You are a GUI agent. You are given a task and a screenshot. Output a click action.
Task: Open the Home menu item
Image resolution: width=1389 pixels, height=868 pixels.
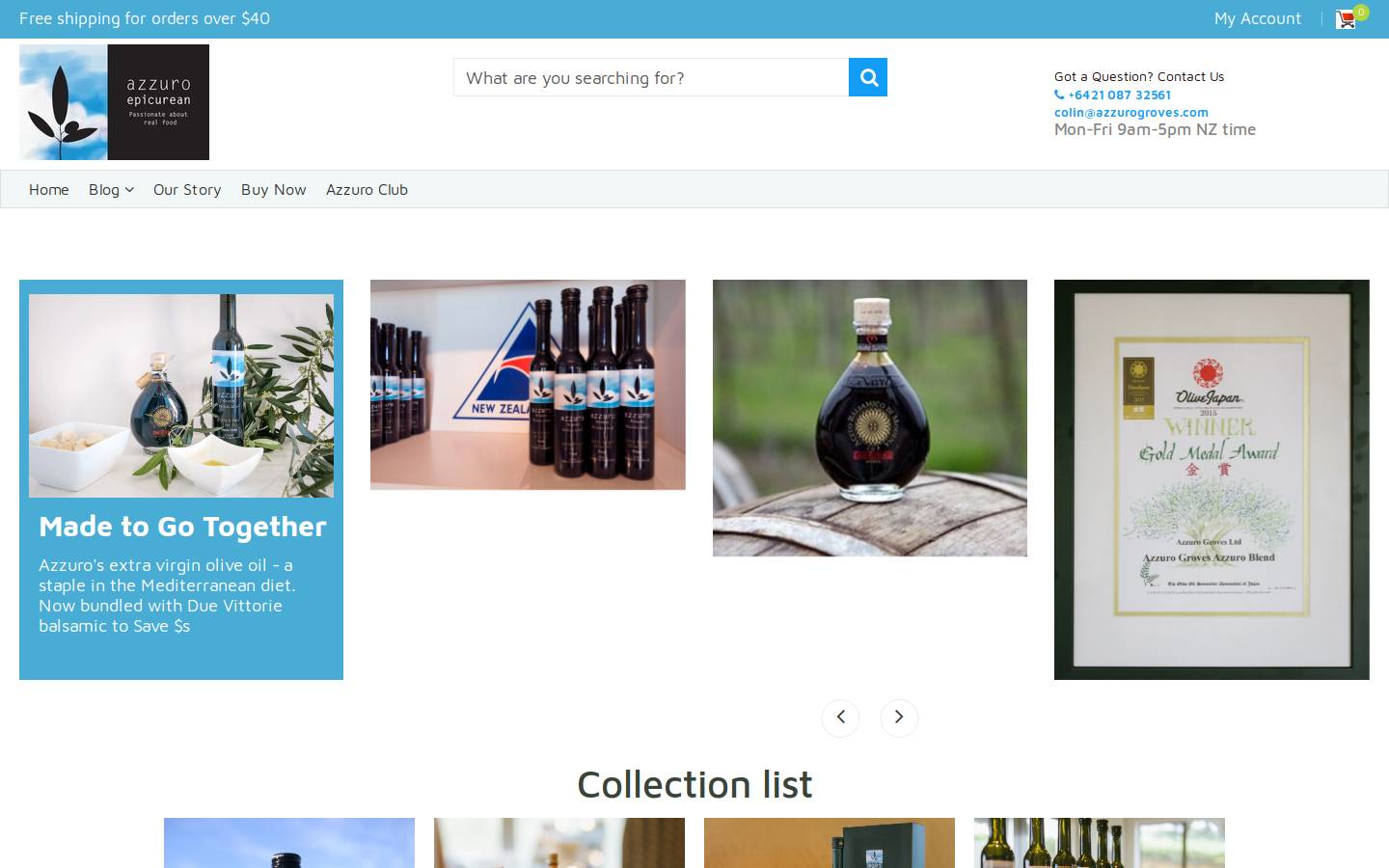coord(49,190)
